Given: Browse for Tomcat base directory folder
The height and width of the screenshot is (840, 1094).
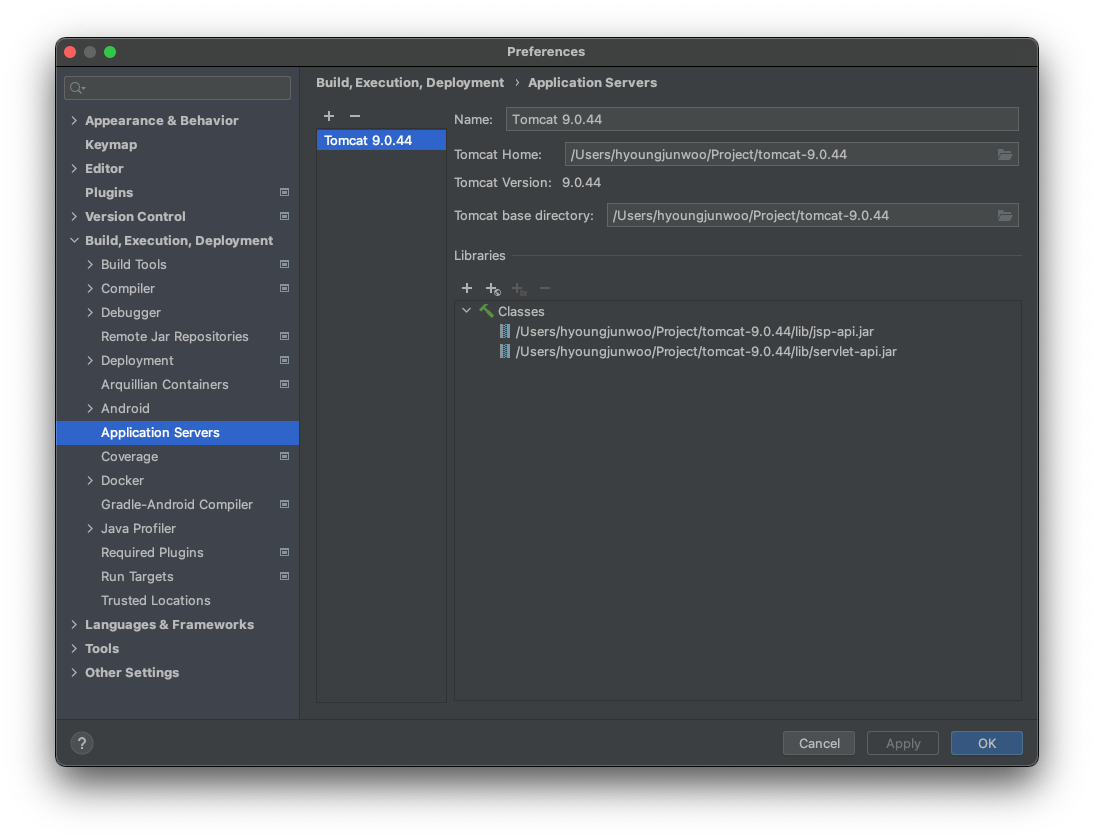Looking at the screenshot, I should coord(1005,216).
